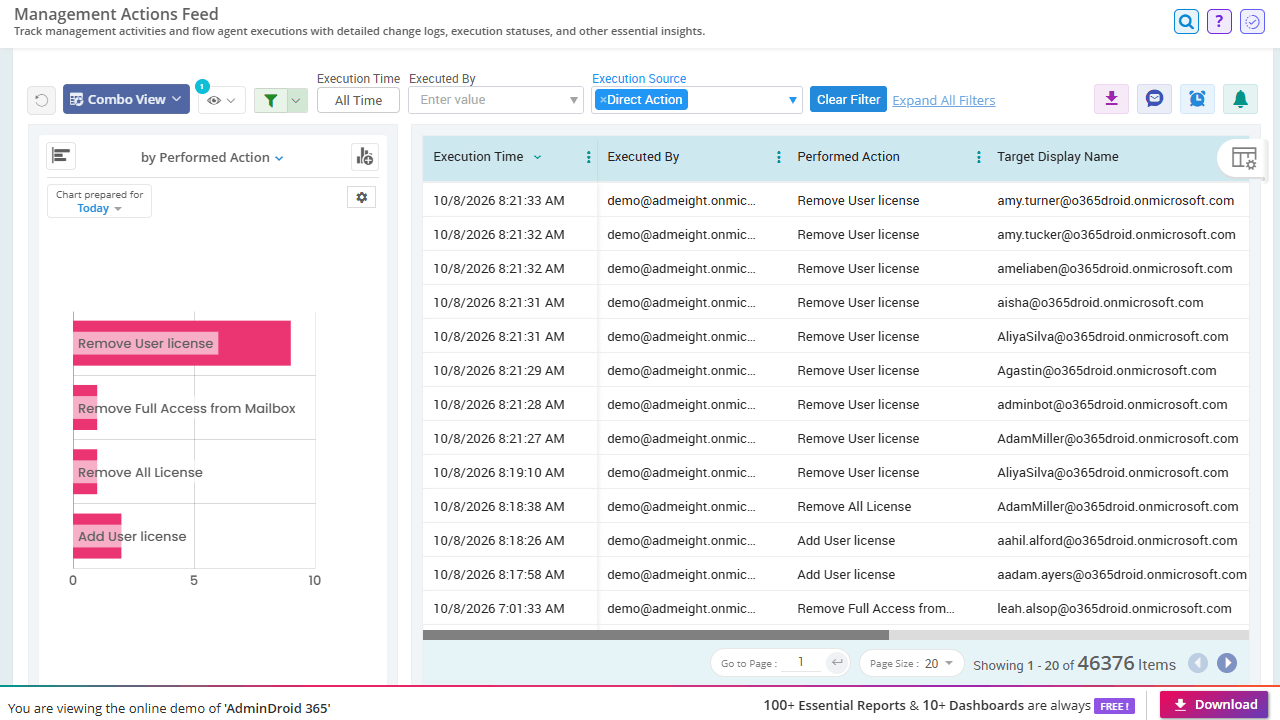Click the chart settings gear icon
This screenshot has width=1280, height=720.
click(361, 197)
